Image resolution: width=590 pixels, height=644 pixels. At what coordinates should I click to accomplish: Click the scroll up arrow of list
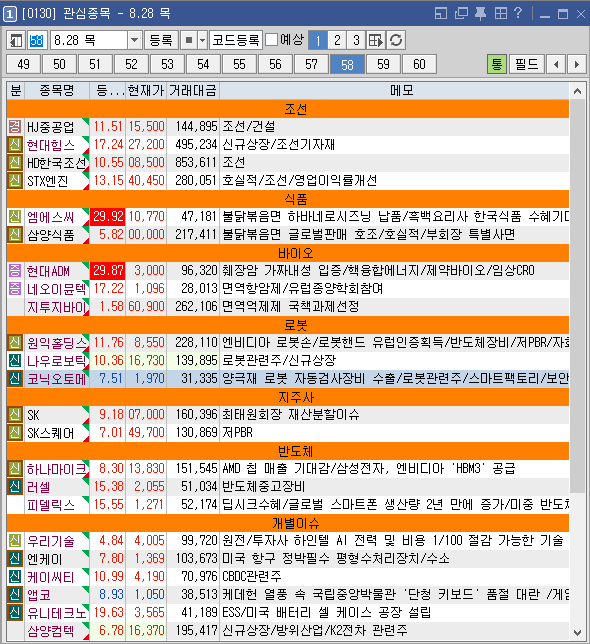[x=577, y=91]
